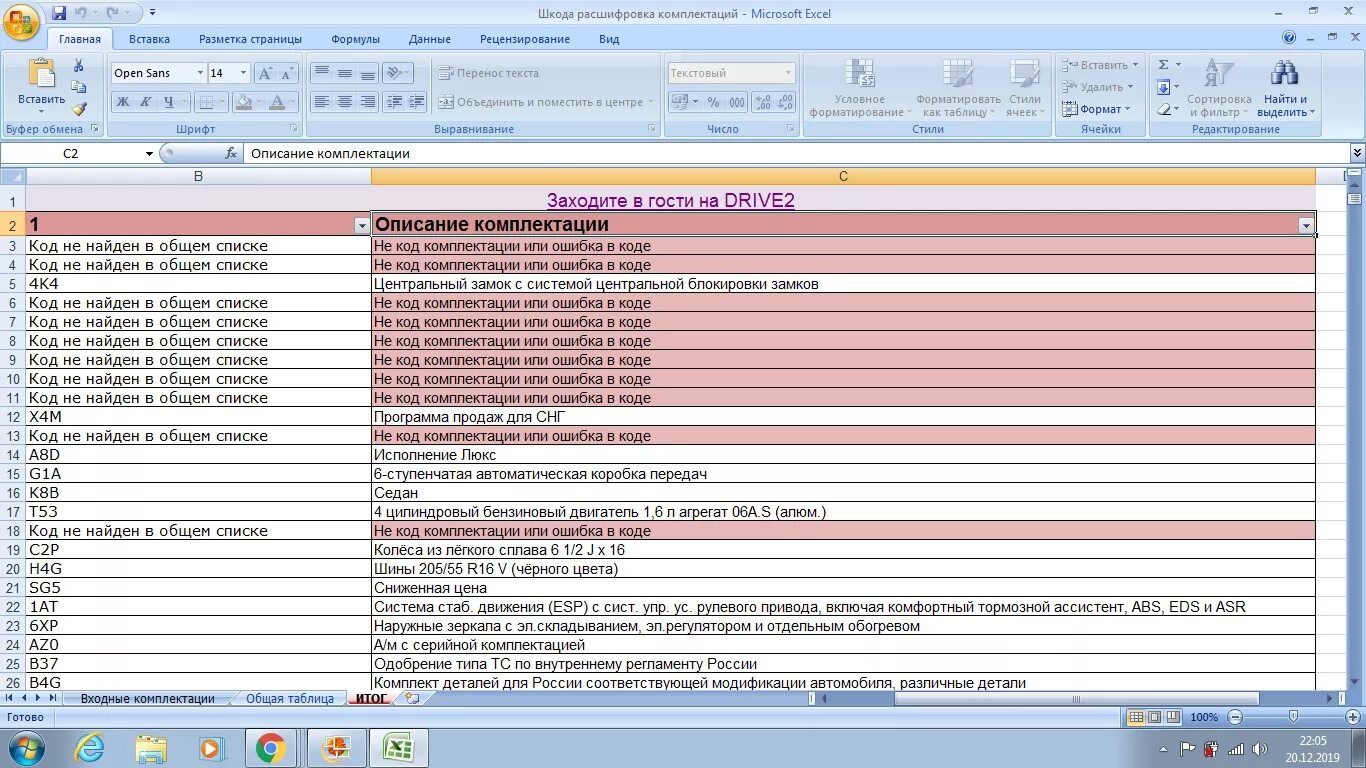
Task: Toggle underline (Ч) formatting
Action: [x=169, y=102]
